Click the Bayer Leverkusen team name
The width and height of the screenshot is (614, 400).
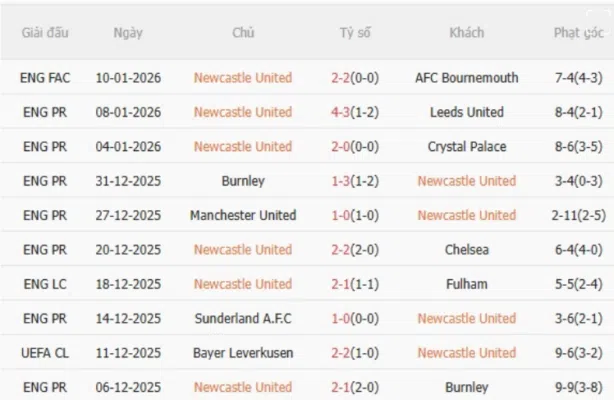point(243,353)
